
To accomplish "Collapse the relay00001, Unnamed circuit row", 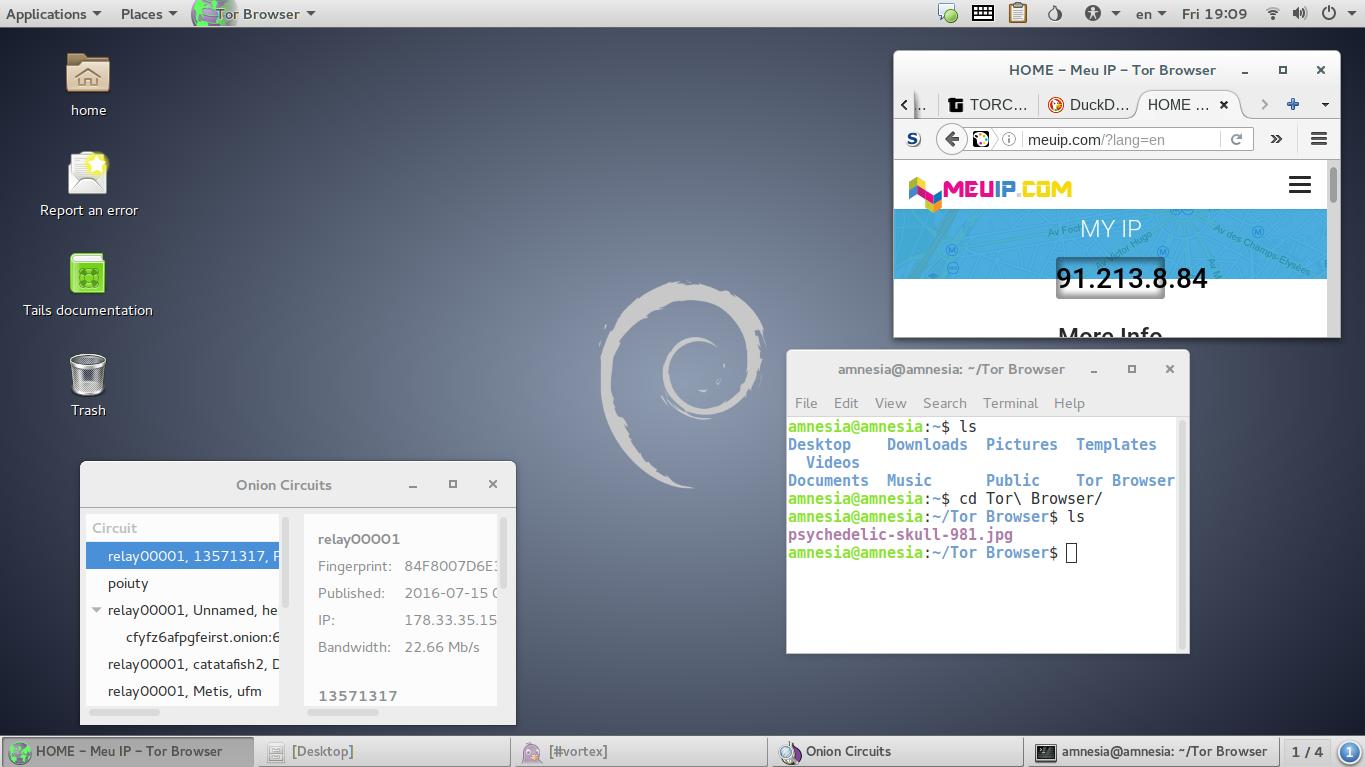I will (x=97, y=610).
